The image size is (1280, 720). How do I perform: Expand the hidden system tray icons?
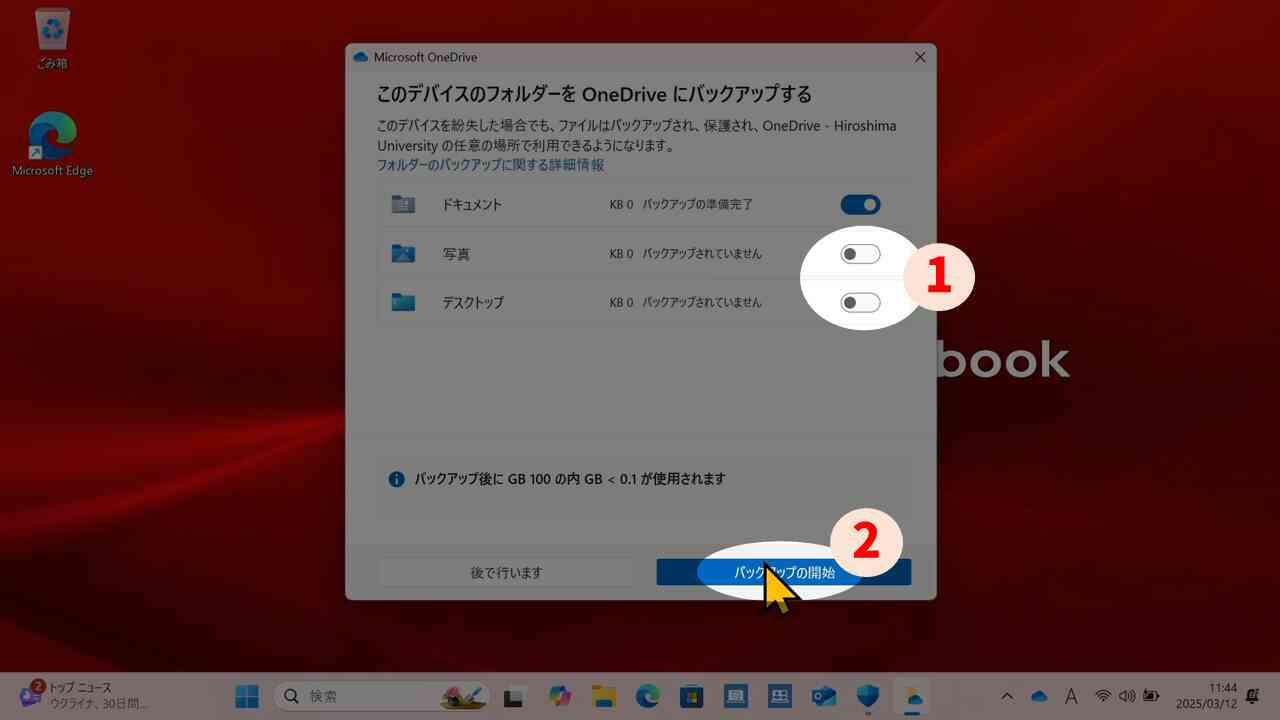click(x=1007, y=695)
